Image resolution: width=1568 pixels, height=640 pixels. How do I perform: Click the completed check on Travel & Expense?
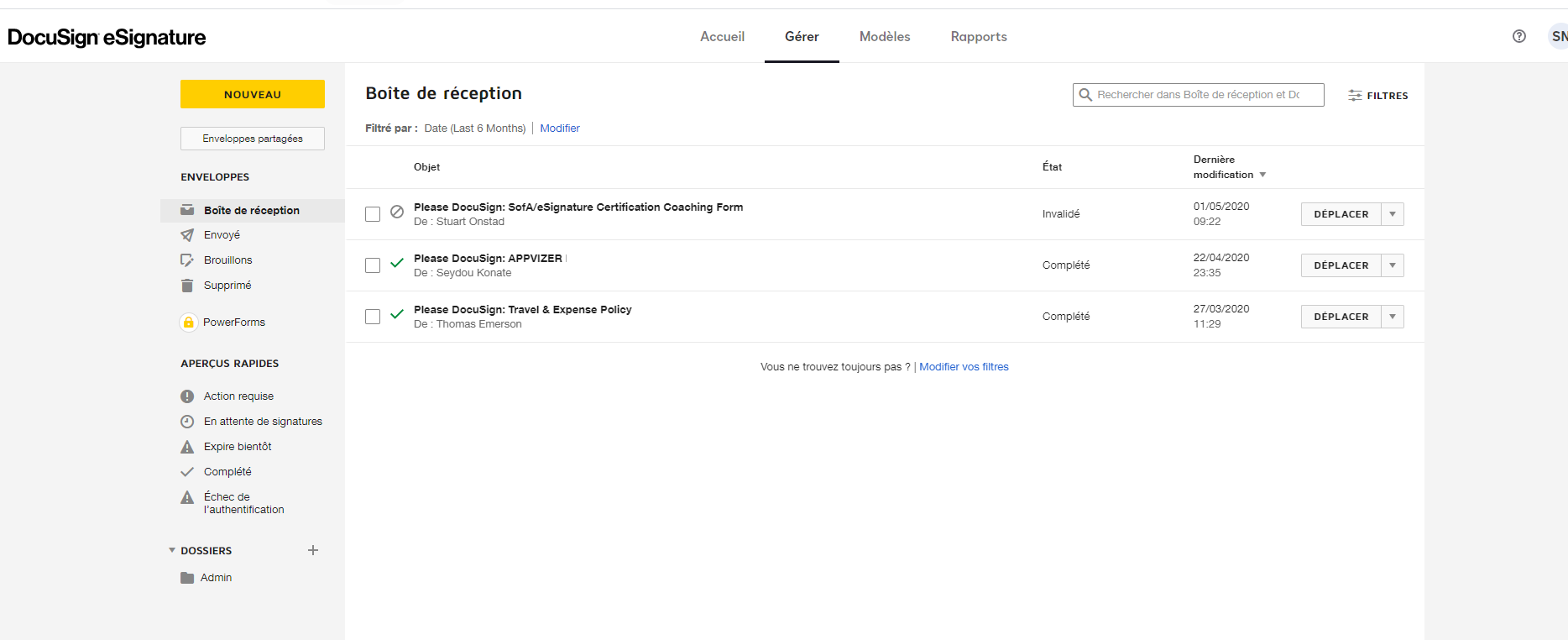click(x=397, y=314)
